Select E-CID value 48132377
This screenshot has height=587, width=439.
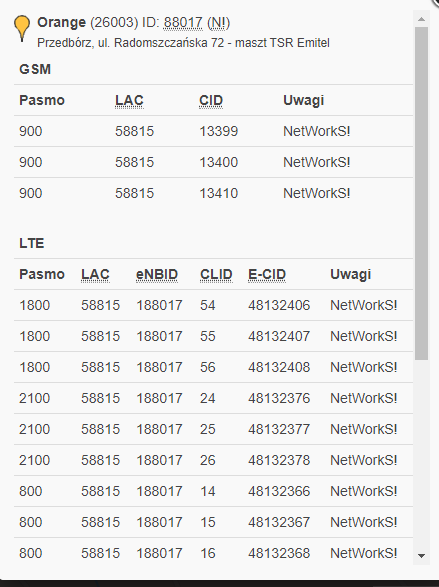click(x=279, y=430)
